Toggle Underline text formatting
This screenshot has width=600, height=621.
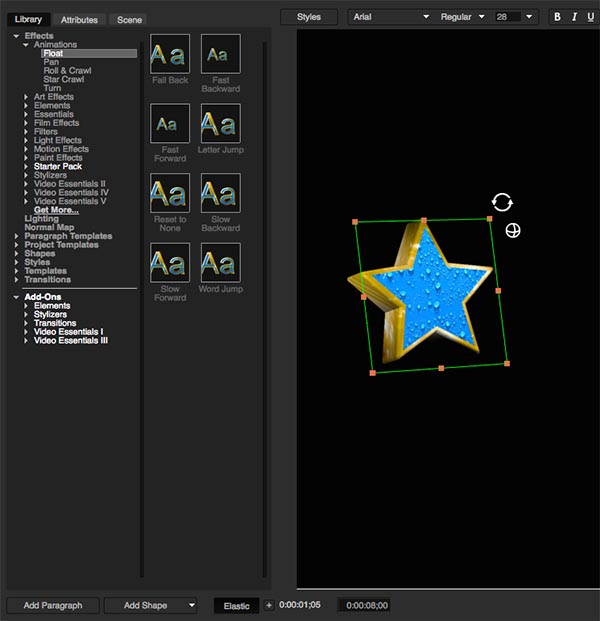click(x=591, y=17)
